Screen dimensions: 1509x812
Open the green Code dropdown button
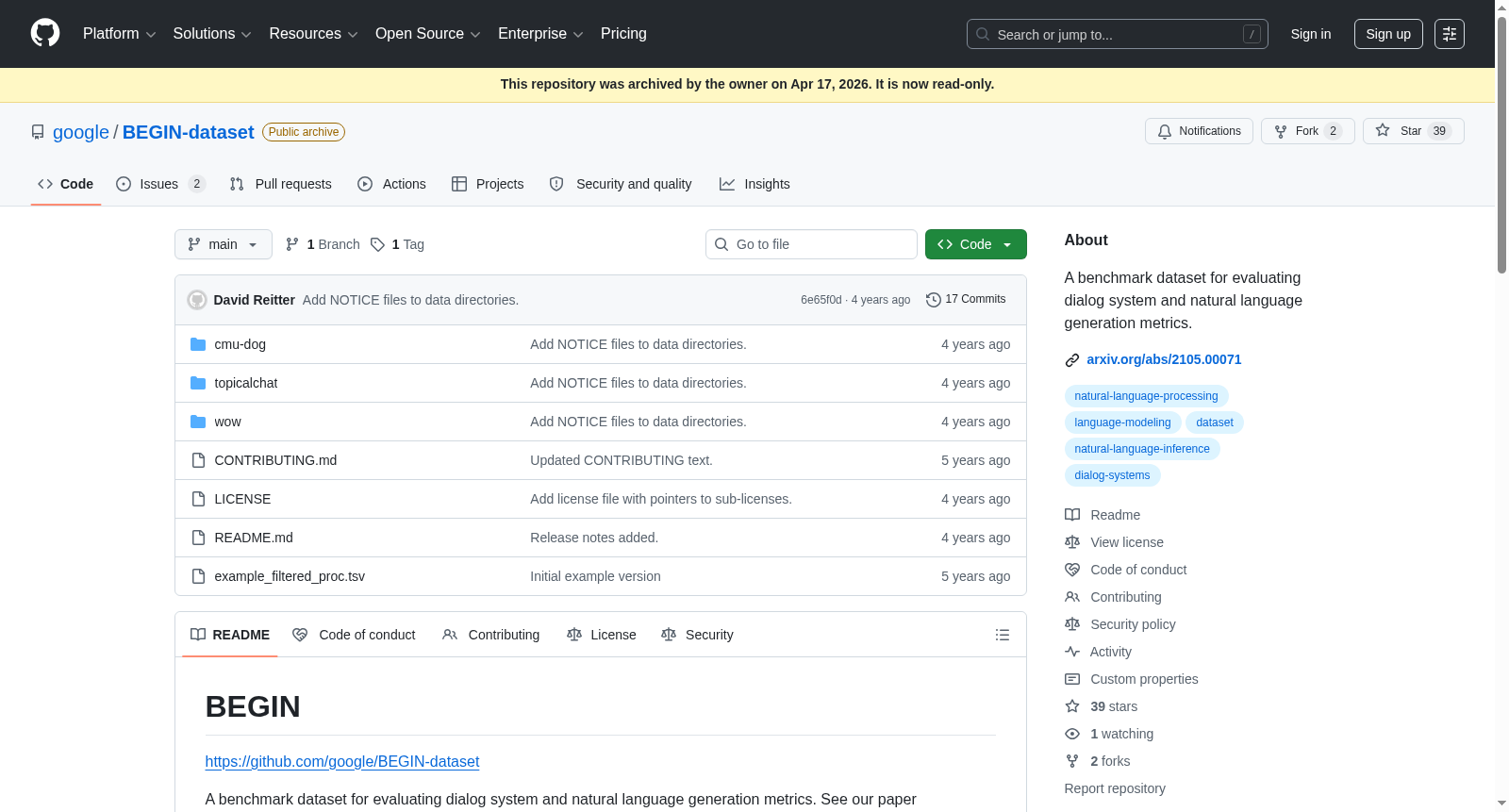976,244
